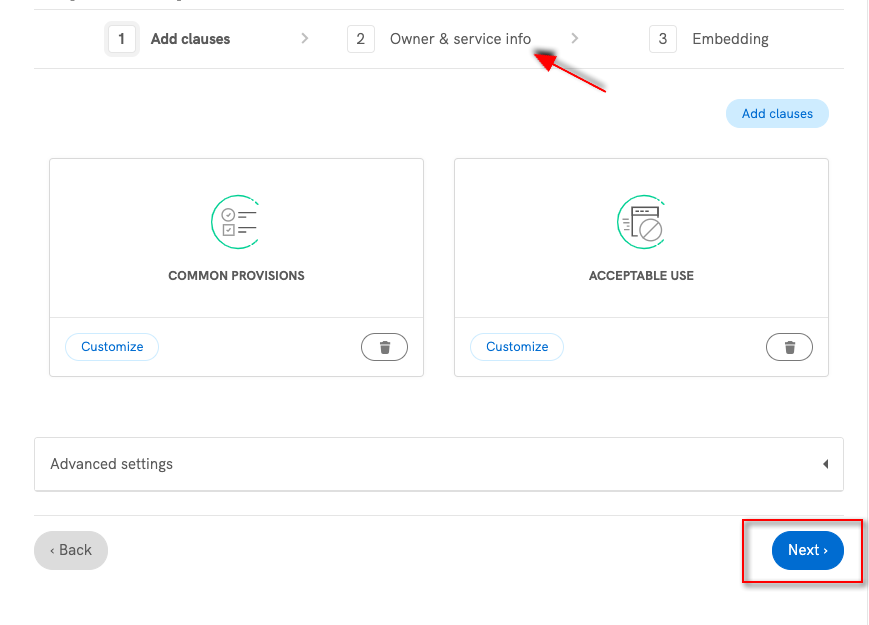
Task: Click the Acceptable Use clause icon
Action: click(641, 222)
